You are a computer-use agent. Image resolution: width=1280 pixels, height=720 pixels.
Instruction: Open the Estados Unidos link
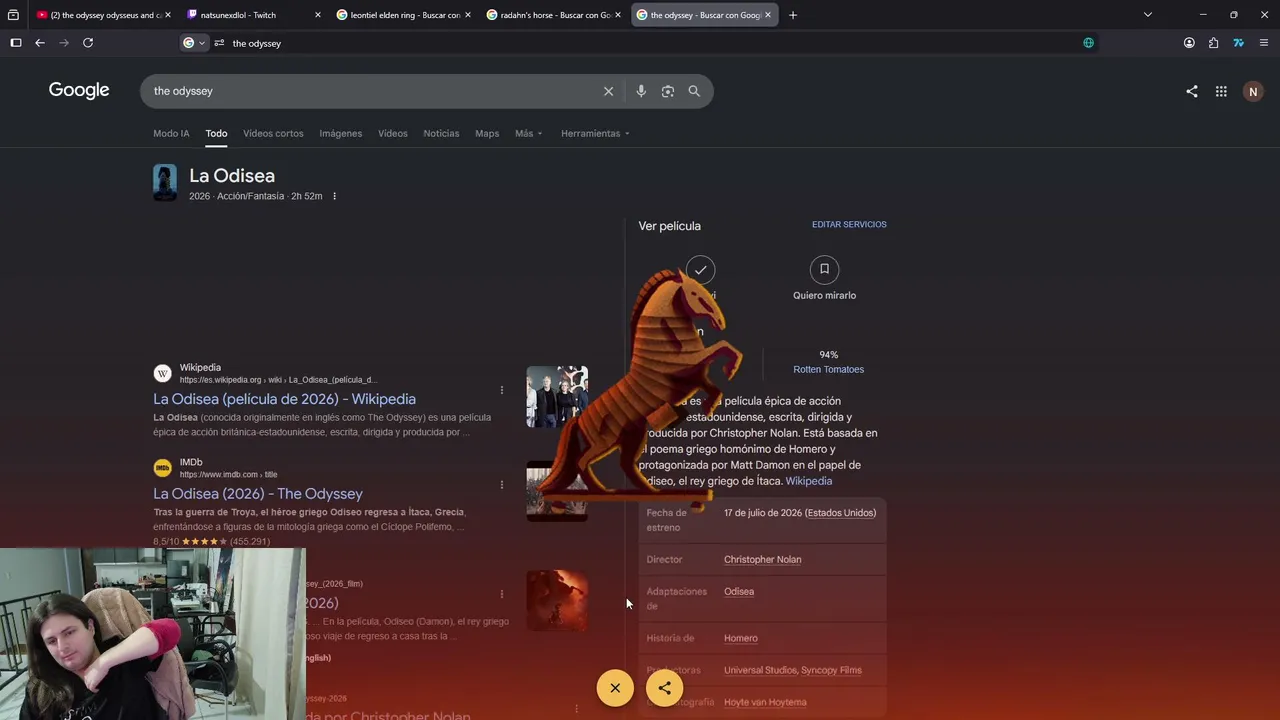coord(841,513)
